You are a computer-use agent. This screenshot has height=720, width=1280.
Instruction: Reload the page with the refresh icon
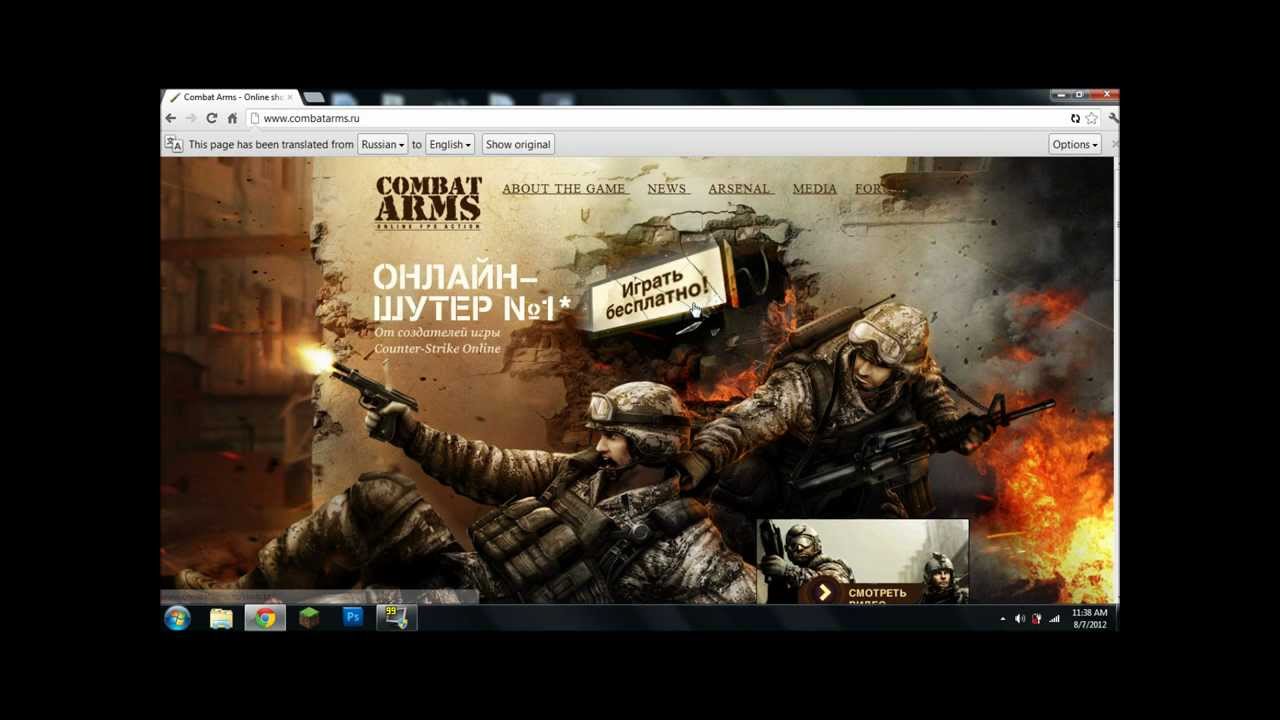(x=211, y=118)
